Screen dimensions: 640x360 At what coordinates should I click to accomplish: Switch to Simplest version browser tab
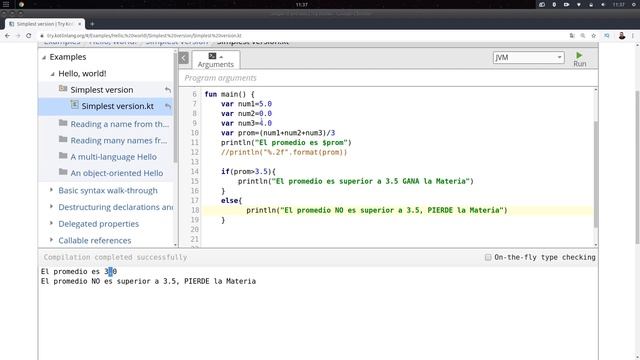click(x=44, y=24)
